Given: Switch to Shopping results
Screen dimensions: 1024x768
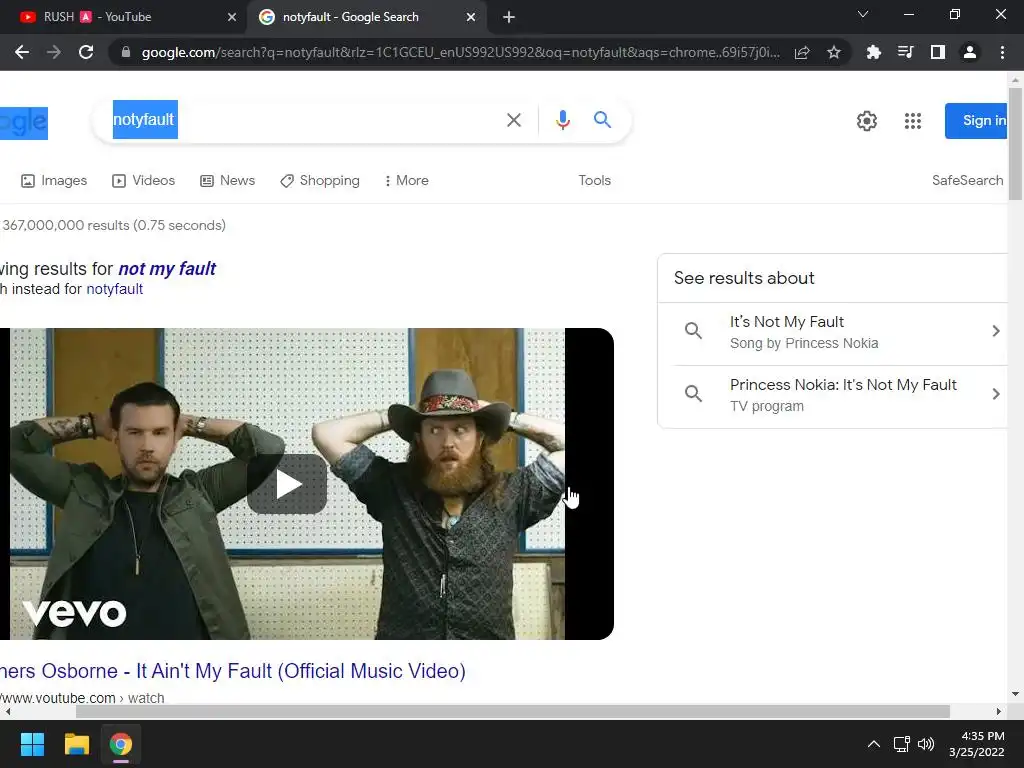Looking at the screenshot, I should 320,180.
